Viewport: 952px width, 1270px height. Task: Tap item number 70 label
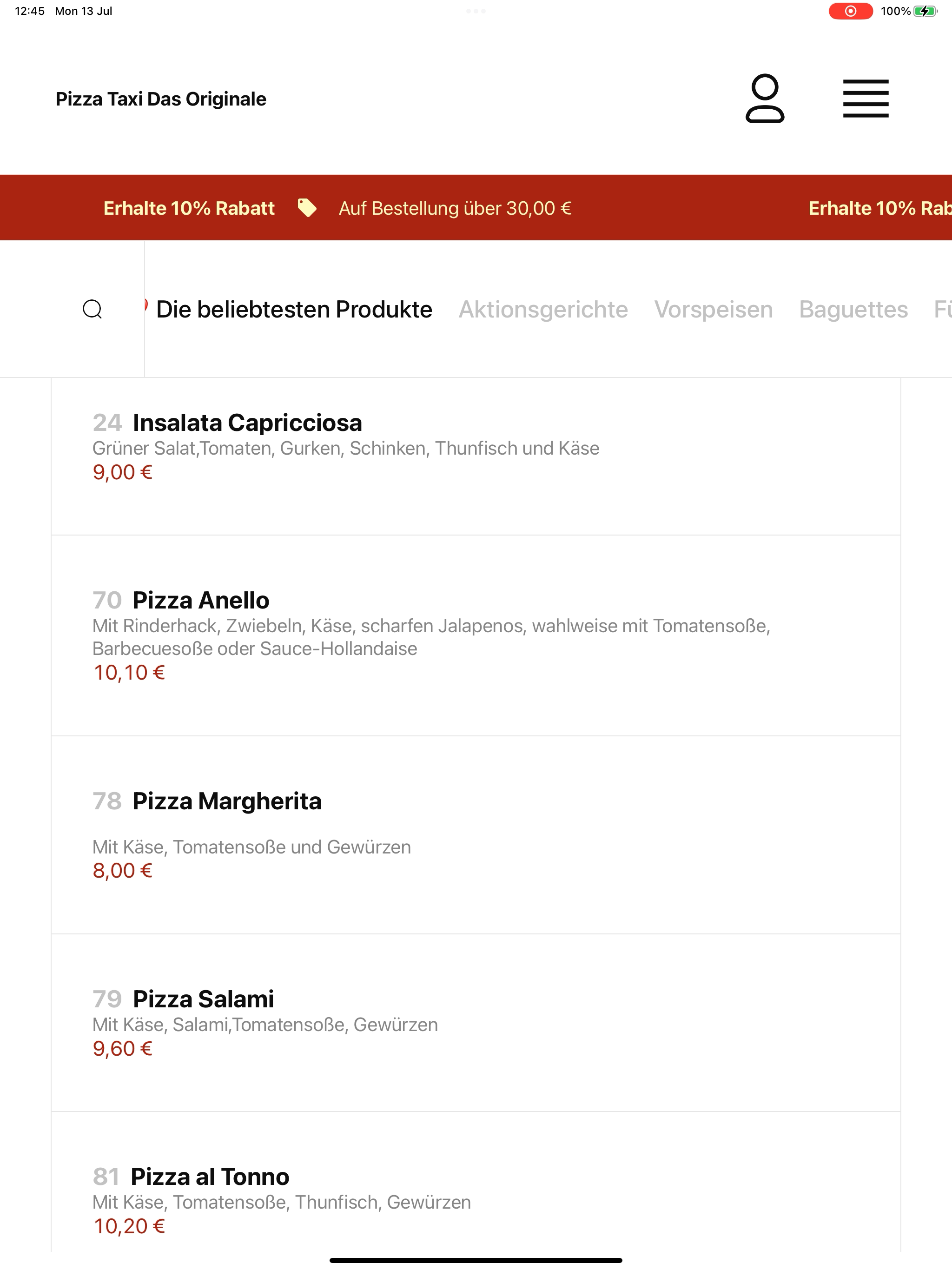pyautogui.click(x=107, y=601)
